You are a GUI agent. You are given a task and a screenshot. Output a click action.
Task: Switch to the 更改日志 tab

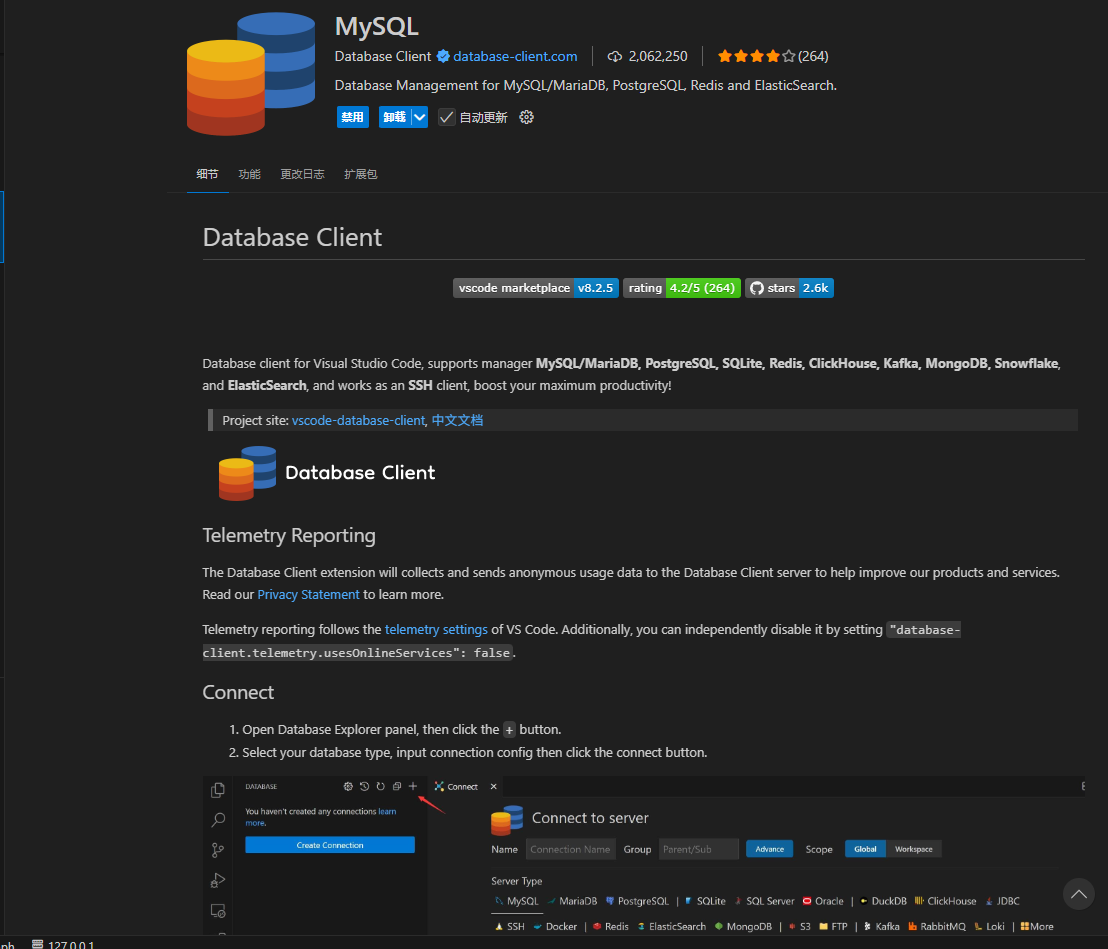302,174
